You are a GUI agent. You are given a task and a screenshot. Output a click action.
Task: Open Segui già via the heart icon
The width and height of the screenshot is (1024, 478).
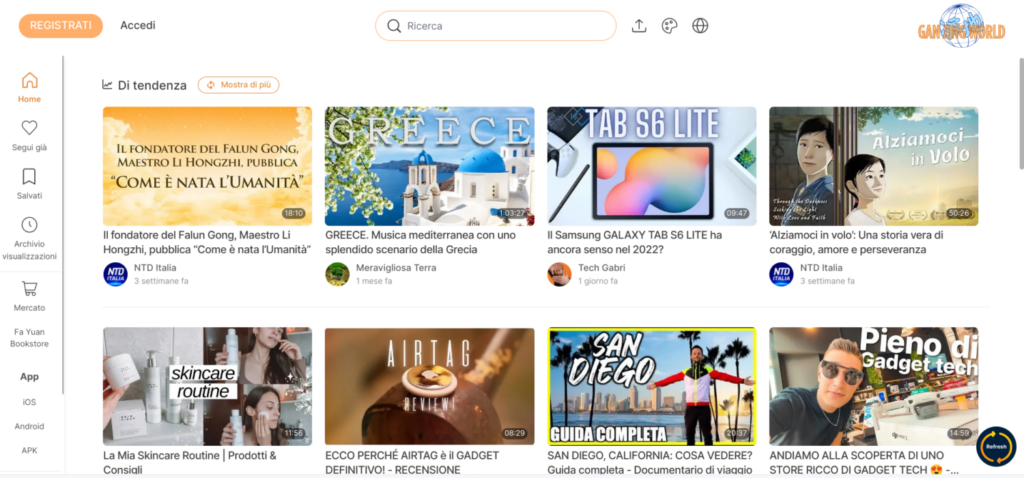click(x=29, y=127)
